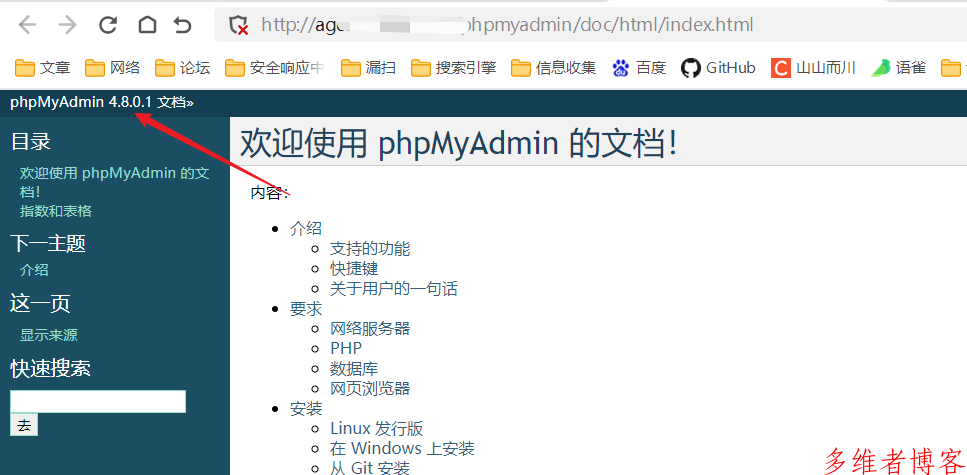Click 显示来源 under 这一页
The height and width of the screenshot is (475, 967).
pyautogui.click(x=48, y=335)
